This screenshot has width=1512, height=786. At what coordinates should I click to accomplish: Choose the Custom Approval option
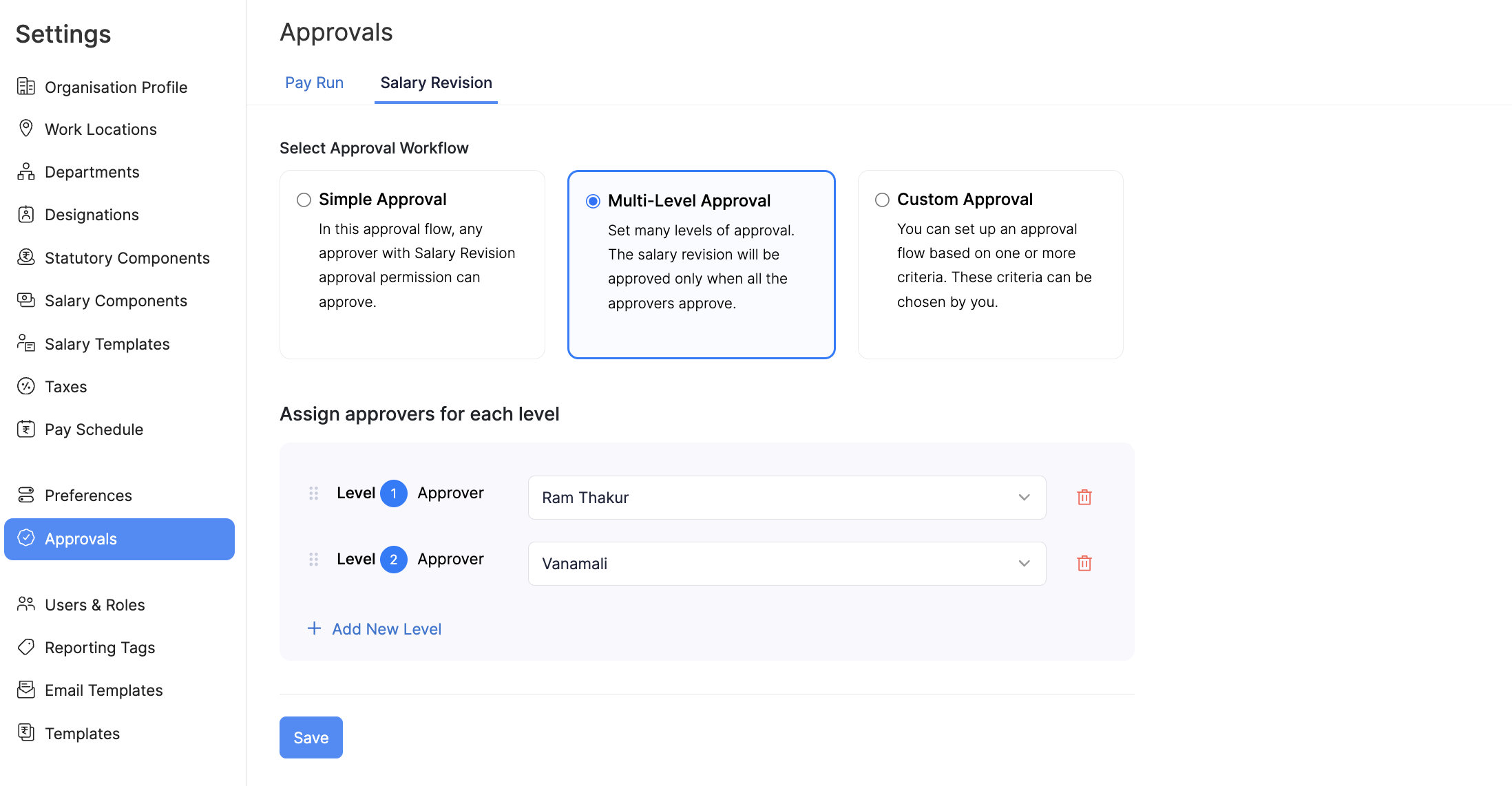pyautogui.click(x=882, y=200)
